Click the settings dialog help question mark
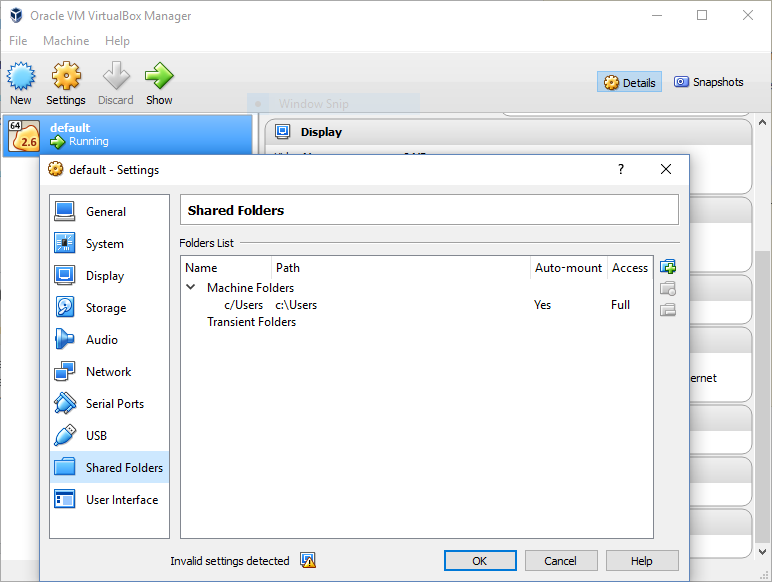This screenshot has height=582, width=772. point(621,169)
